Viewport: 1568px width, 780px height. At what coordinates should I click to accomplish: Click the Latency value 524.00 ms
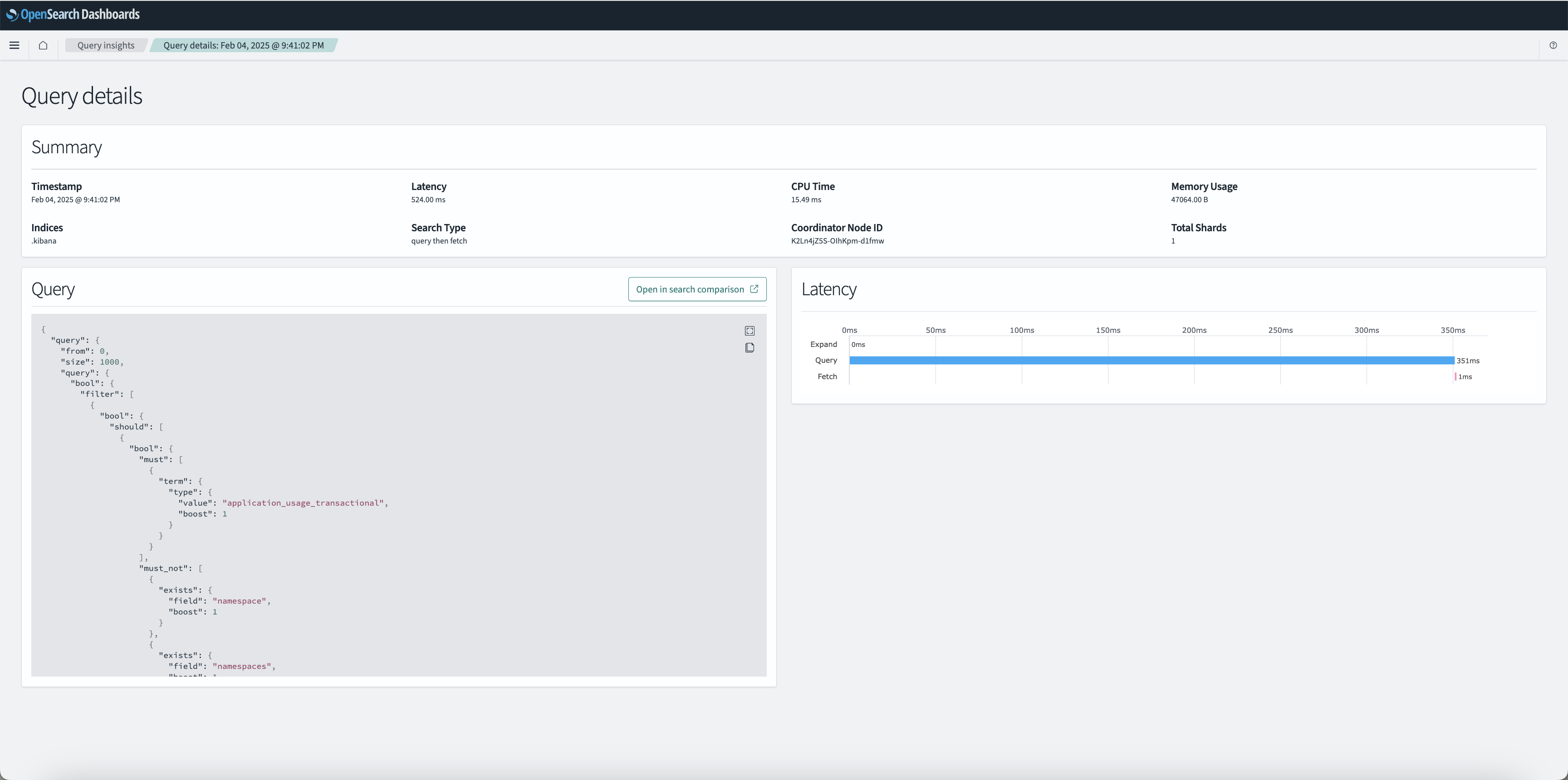click(x=427, y=199)
